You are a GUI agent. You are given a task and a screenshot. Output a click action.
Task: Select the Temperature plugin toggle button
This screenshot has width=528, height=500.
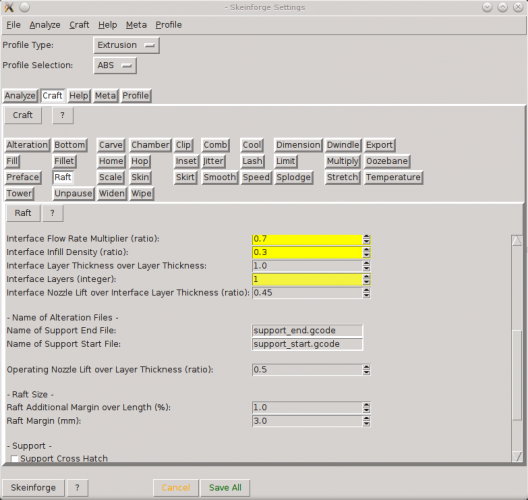(x=393, y=177)
